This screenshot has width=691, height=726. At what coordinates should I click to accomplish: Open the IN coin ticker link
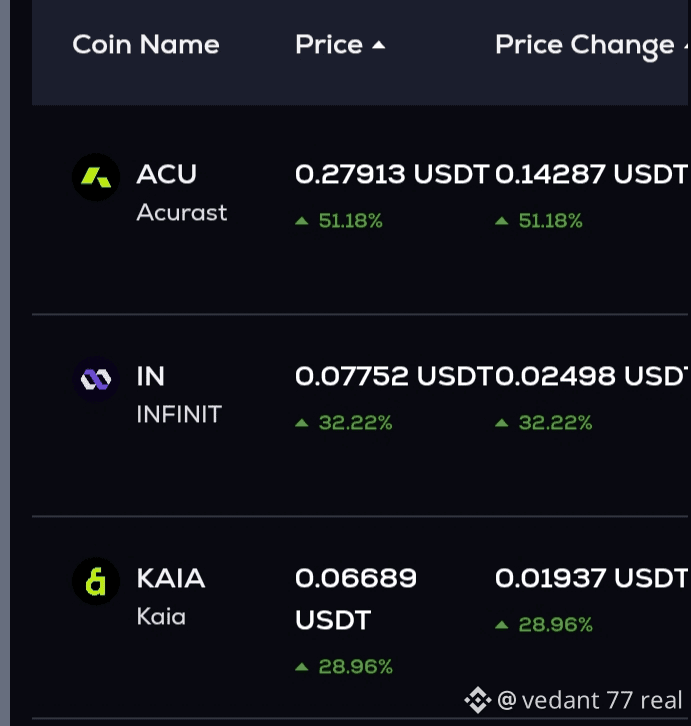tap(151, 376)
